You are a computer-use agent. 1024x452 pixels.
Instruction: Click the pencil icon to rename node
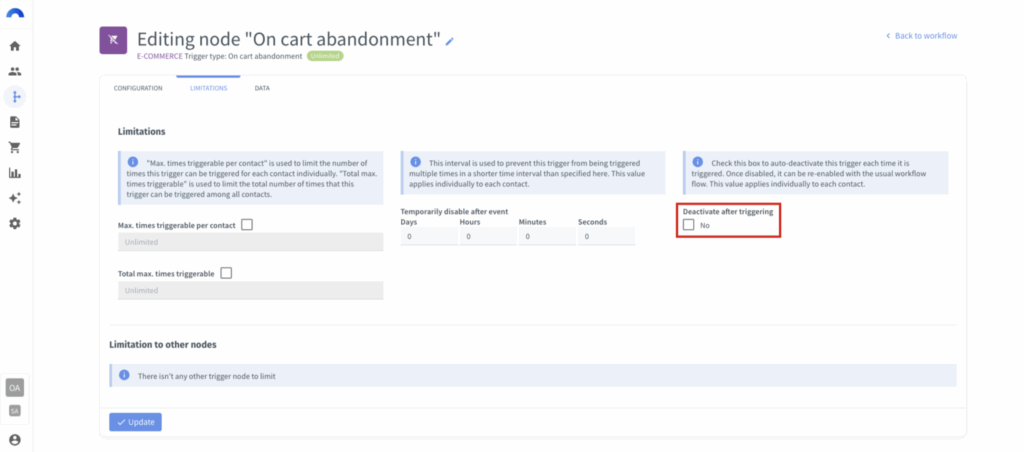[450, 41]
